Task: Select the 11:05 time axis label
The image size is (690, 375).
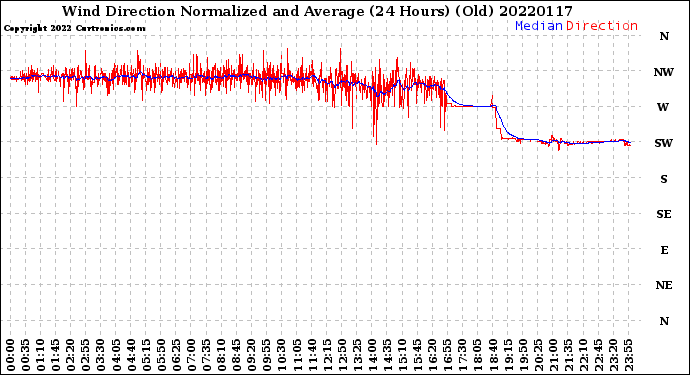Action: [x=297, y=355]
